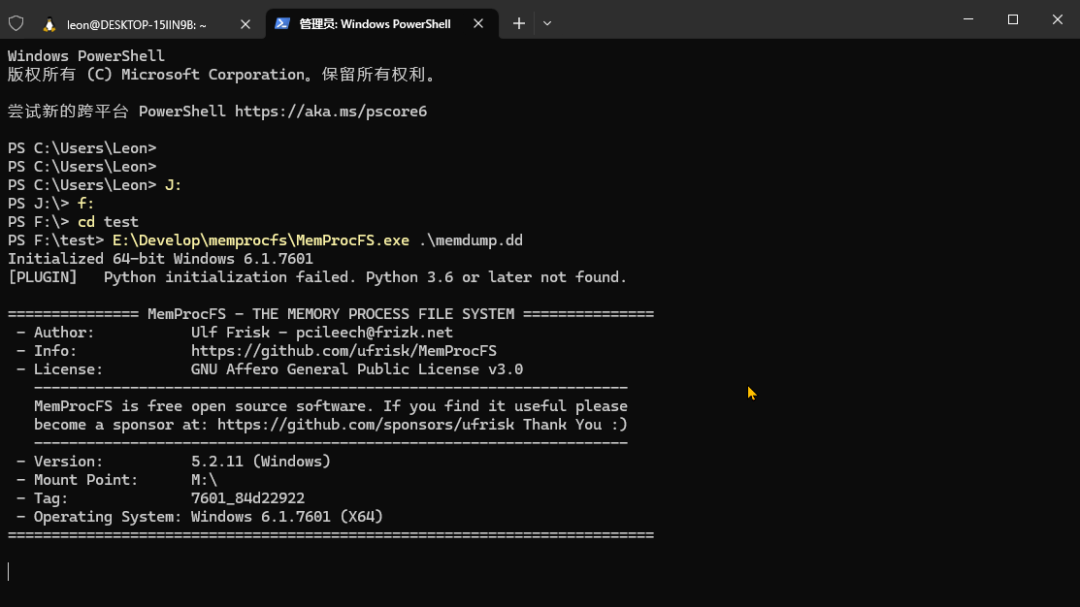The height and width of the screenshot is (607, 1080).
Task: Click the '- Info:' label
Action: (x=47, y=351)
